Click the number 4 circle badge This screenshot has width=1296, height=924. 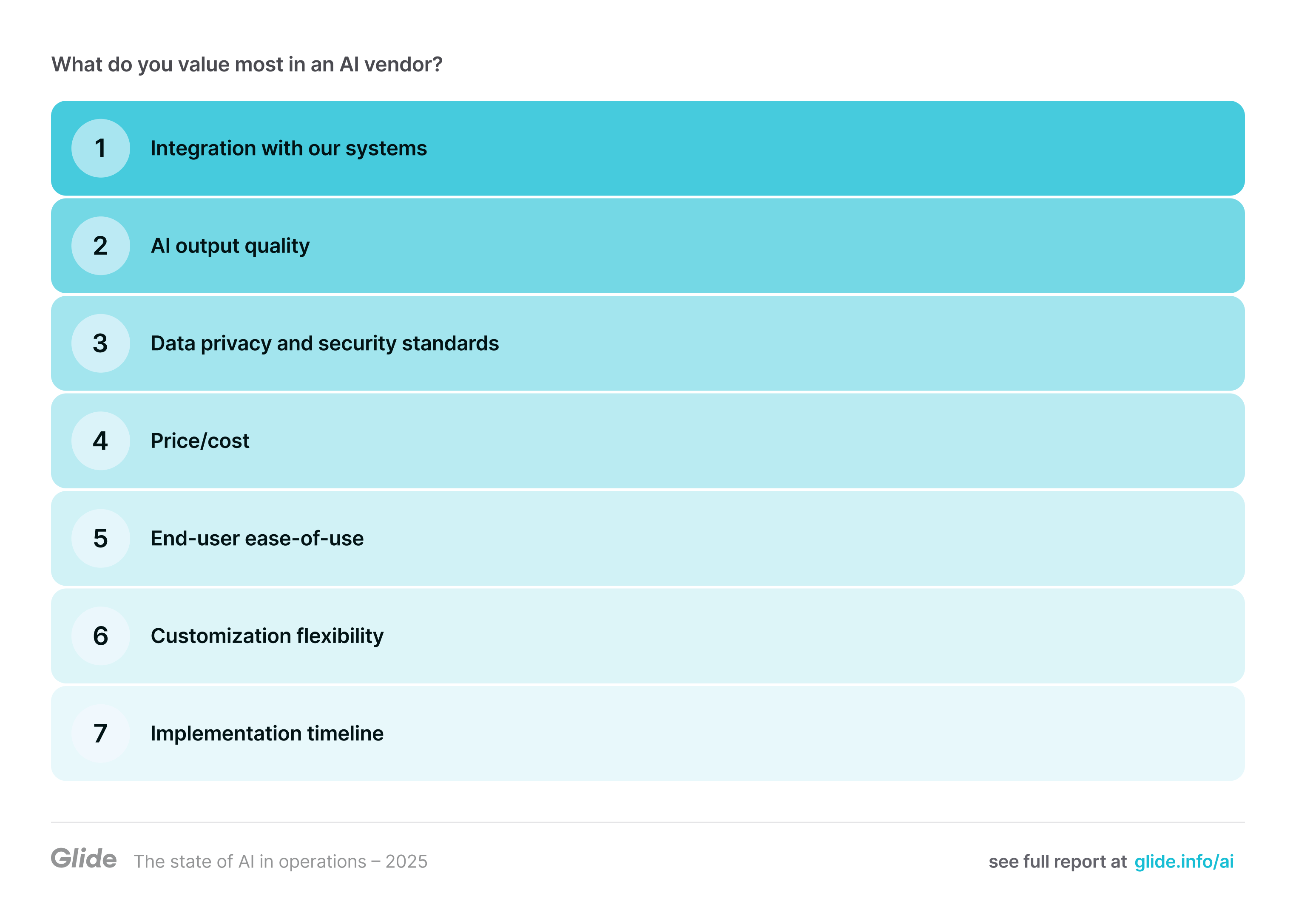click(100, 441)
